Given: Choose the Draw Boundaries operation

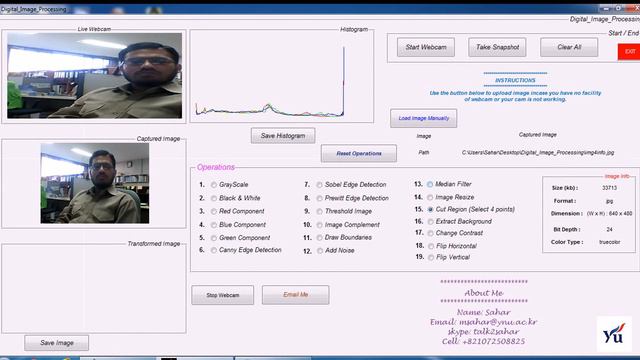Looking at the screenshot, I should tap(320, 238).
